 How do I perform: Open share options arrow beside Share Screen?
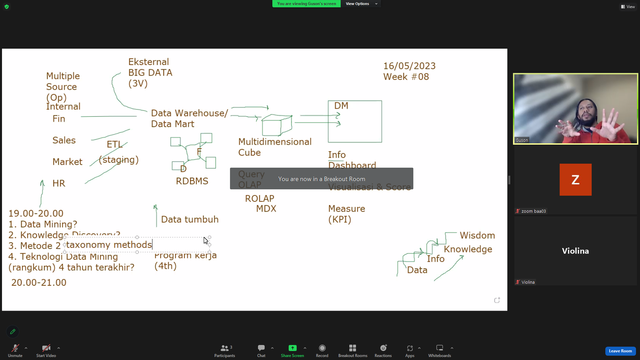coord(305,348)
